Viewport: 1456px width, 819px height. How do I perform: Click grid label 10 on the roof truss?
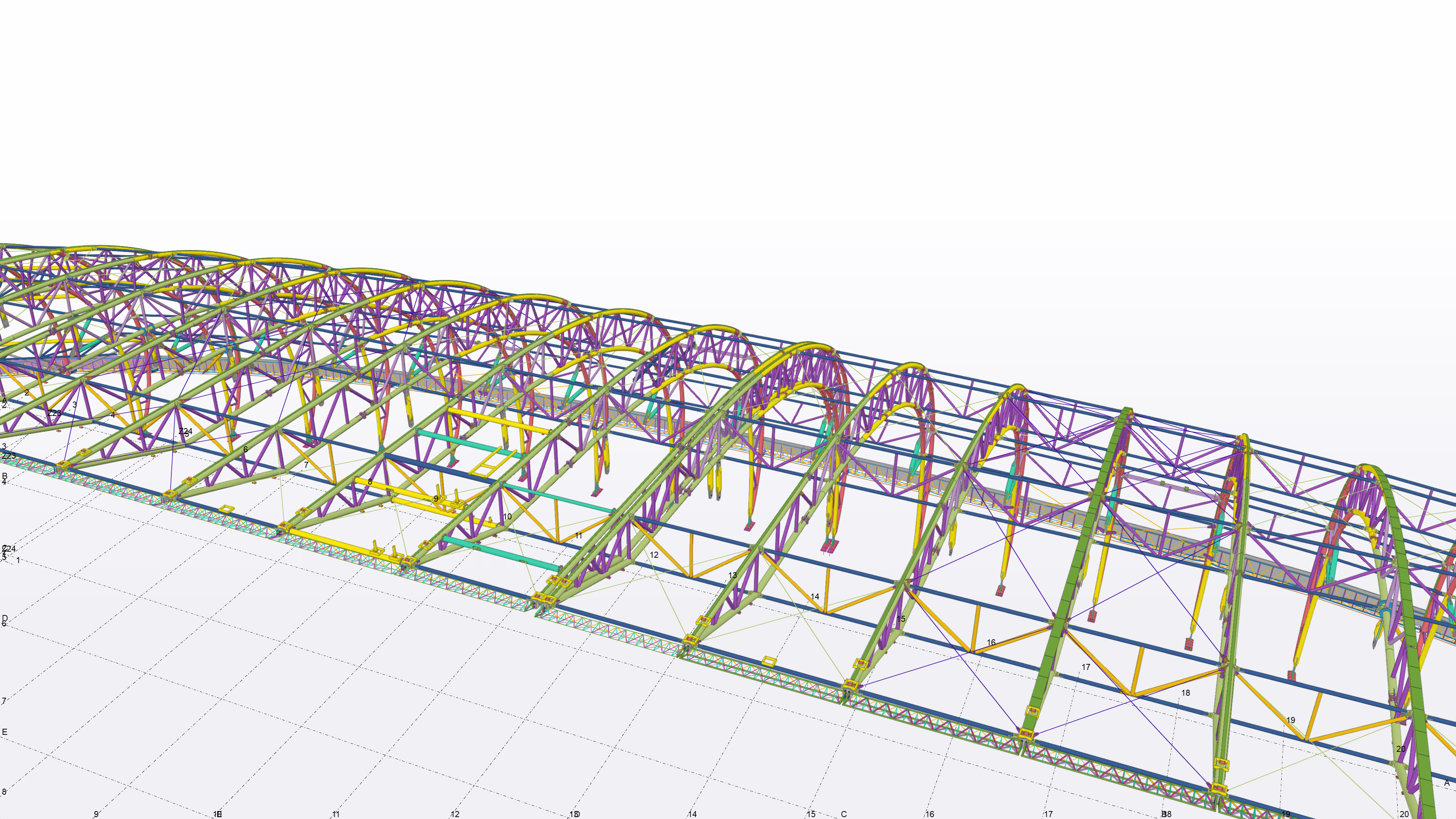tap(507, 516)
